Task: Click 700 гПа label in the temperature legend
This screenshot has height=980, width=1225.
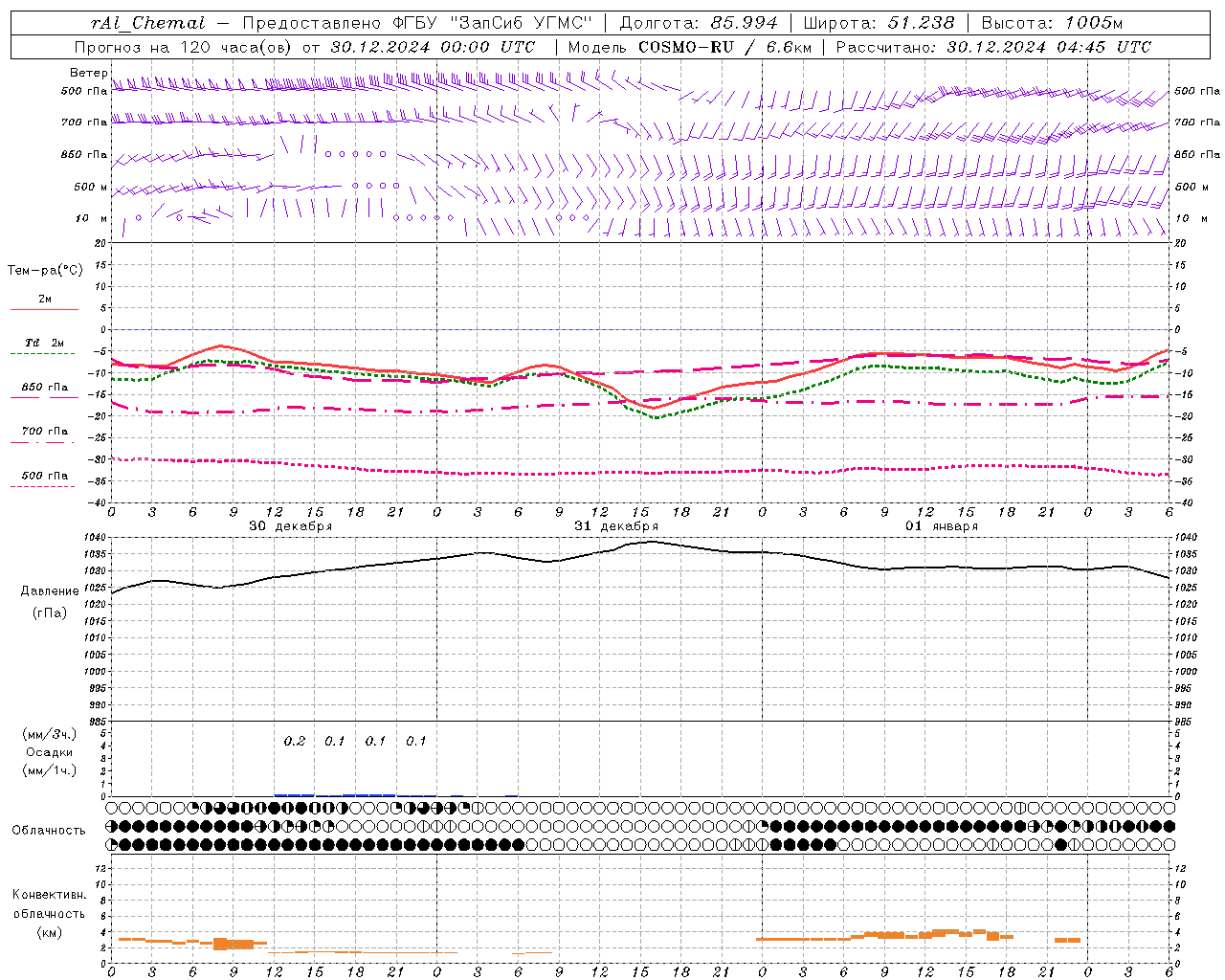Action: [45, 432]
